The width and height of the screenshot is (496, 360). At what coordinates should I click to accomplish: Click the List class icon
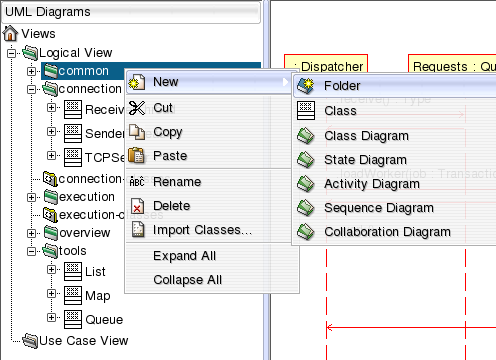click(73, 272)
